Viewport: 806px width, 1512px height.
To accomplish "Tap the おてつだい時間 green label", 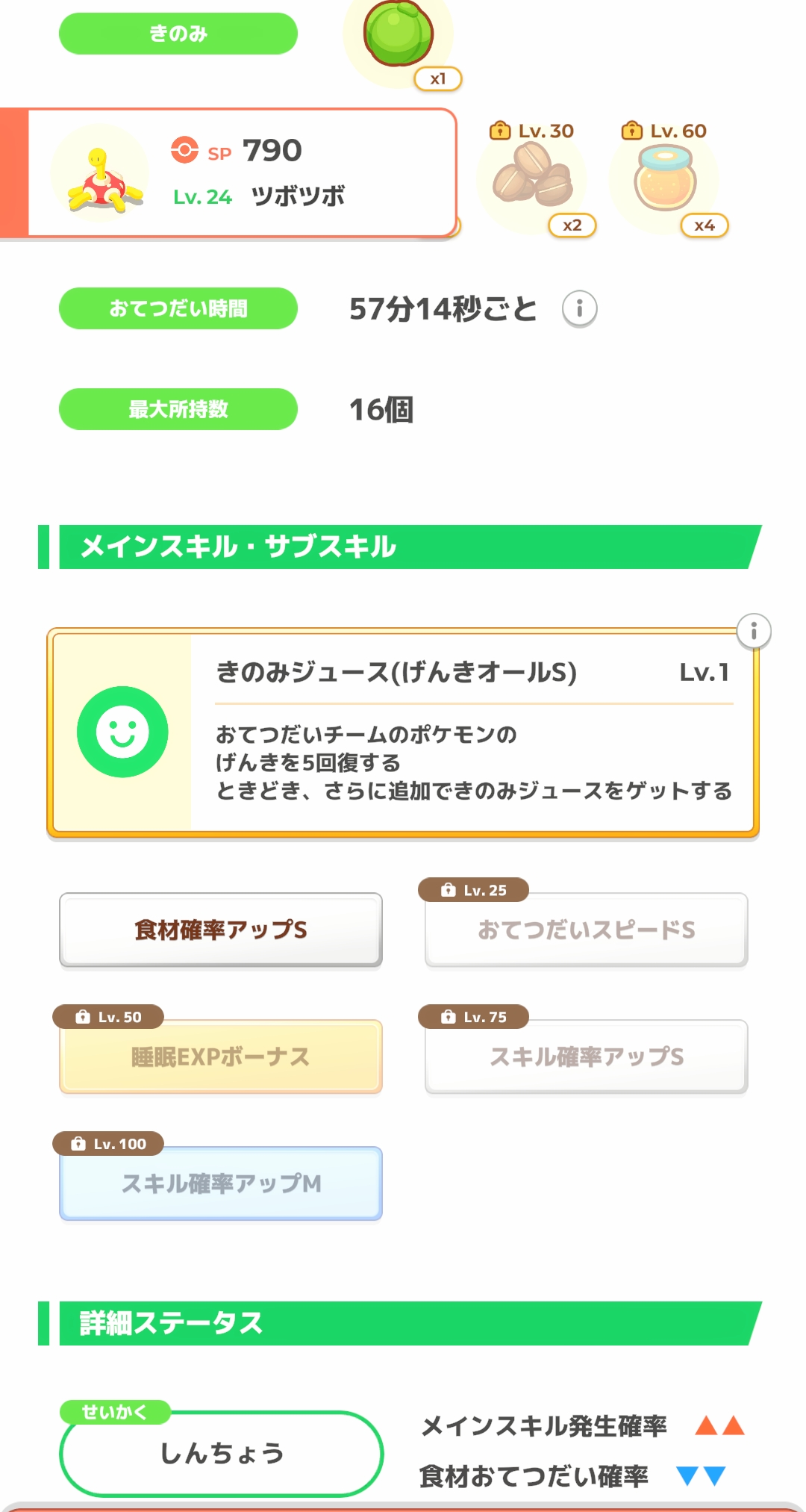I will [x=178, y=308].
